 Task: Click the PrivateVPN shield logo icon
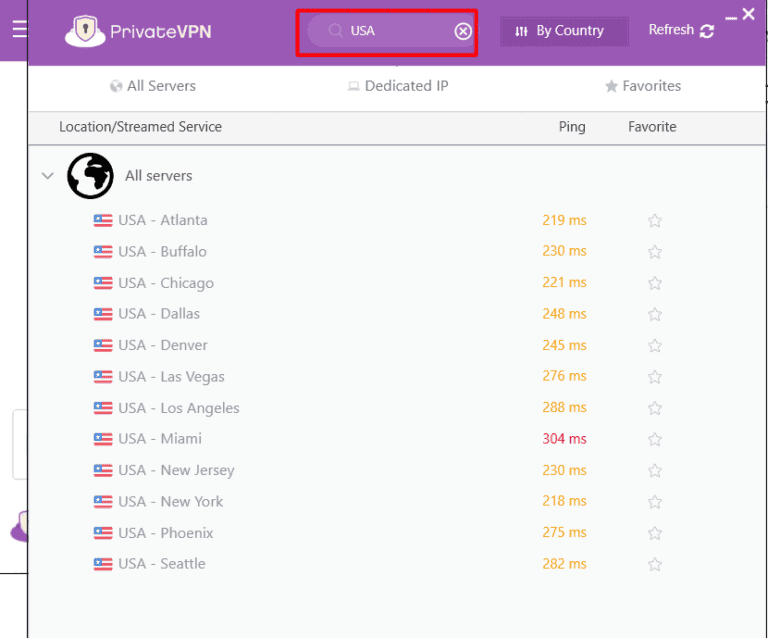point(85,30)
